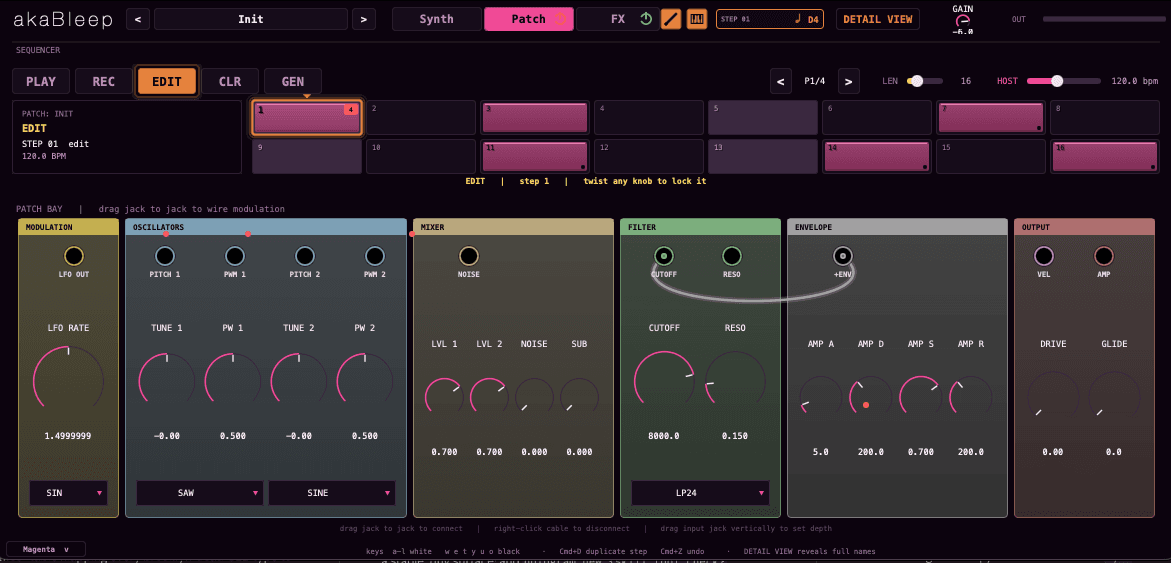Click the LFO OUT jack
The image size is (1171, 563).
point(74,256)
